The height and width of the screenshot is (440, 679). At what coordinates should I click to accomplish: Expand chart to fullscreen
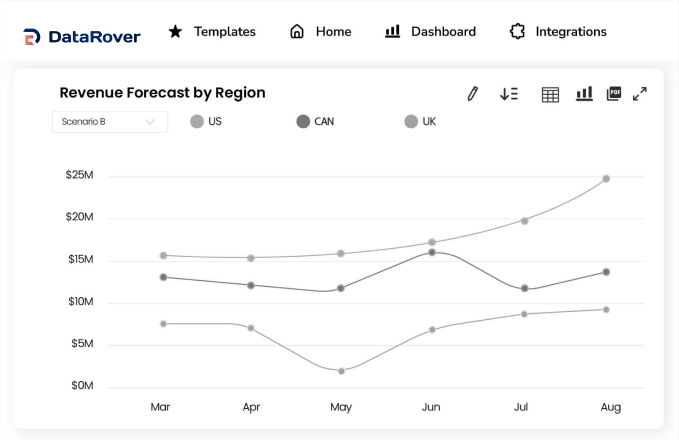point(640,93)
